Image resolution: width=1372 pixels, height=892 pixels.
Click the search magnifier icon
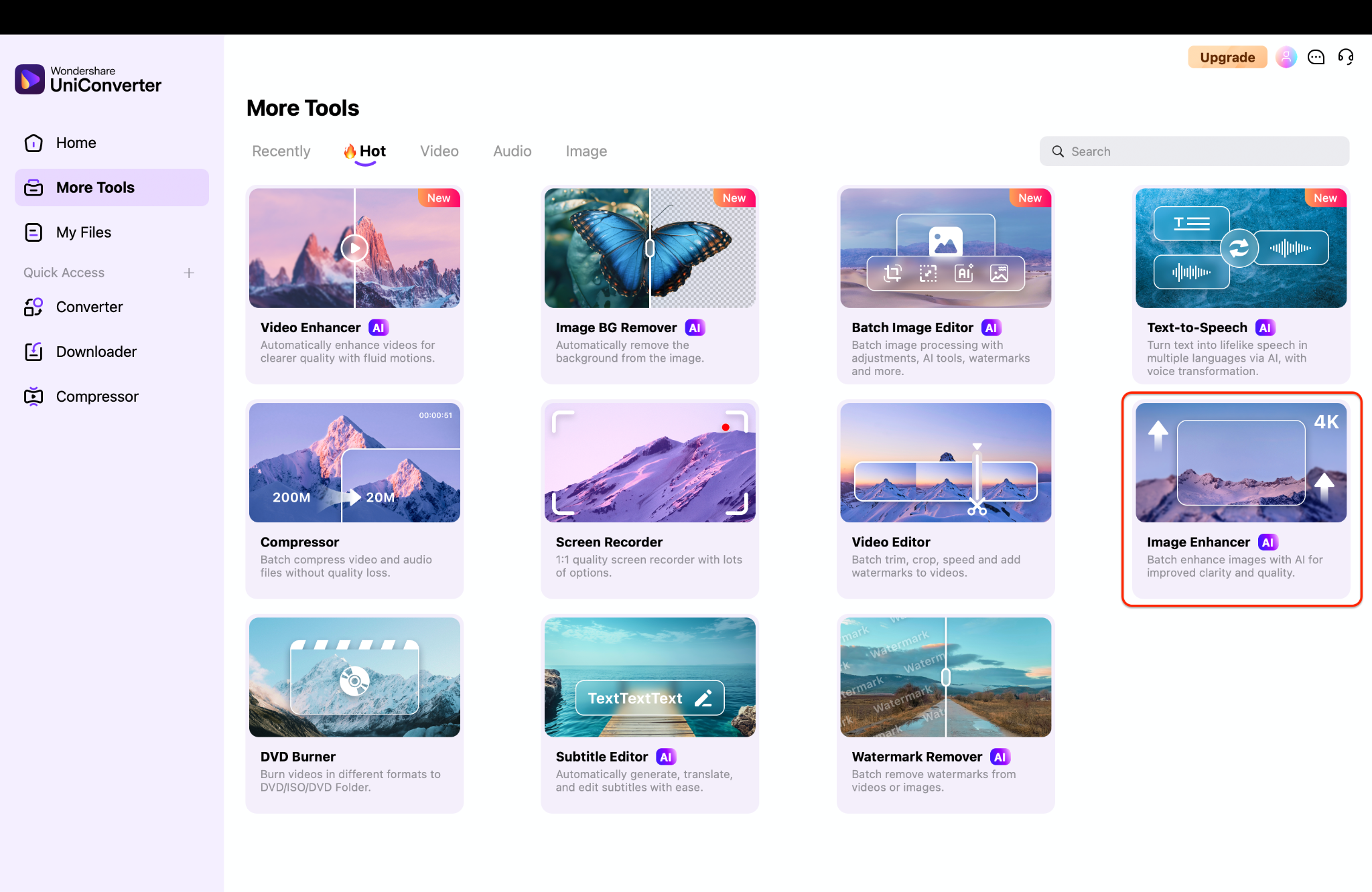[1058, 151]
